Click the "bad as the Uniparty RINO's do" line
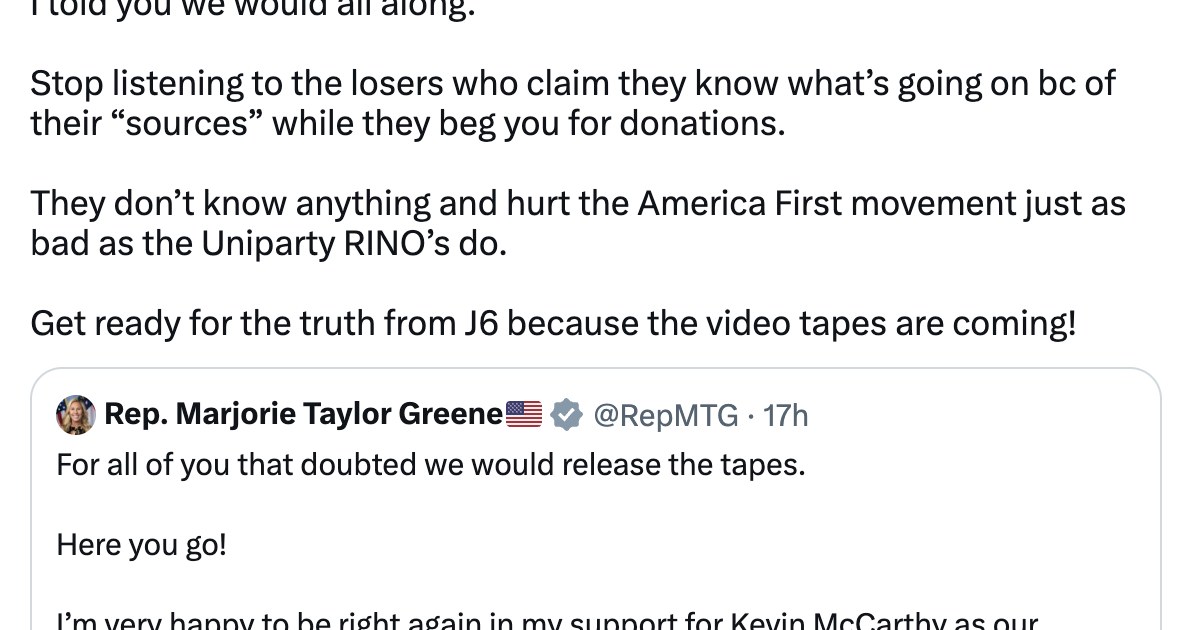The image size is (1186, 630). point(269,243)
